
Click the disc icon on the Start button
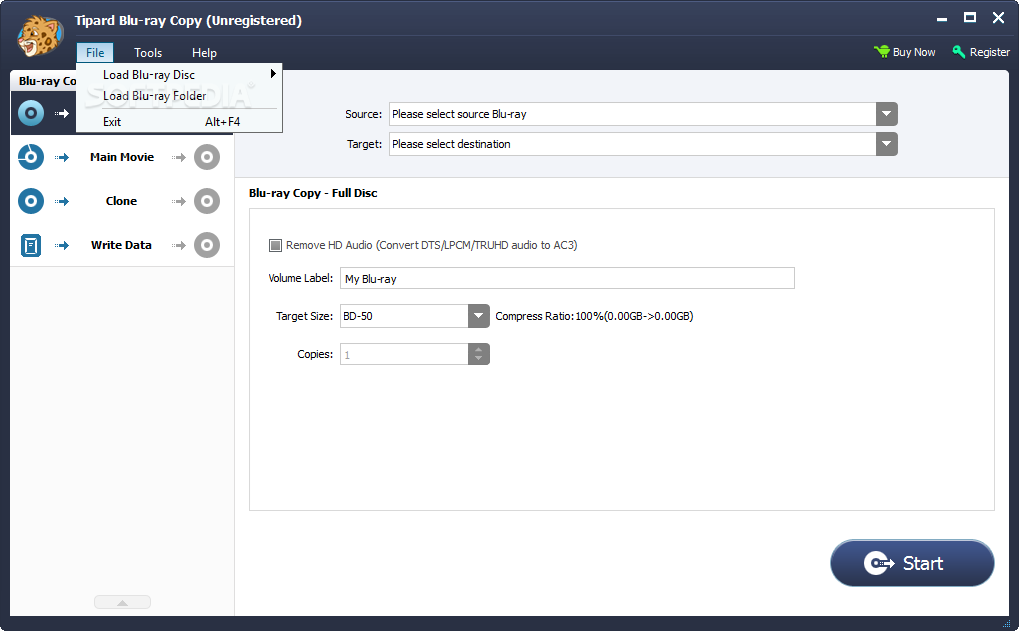coord(879,563)
